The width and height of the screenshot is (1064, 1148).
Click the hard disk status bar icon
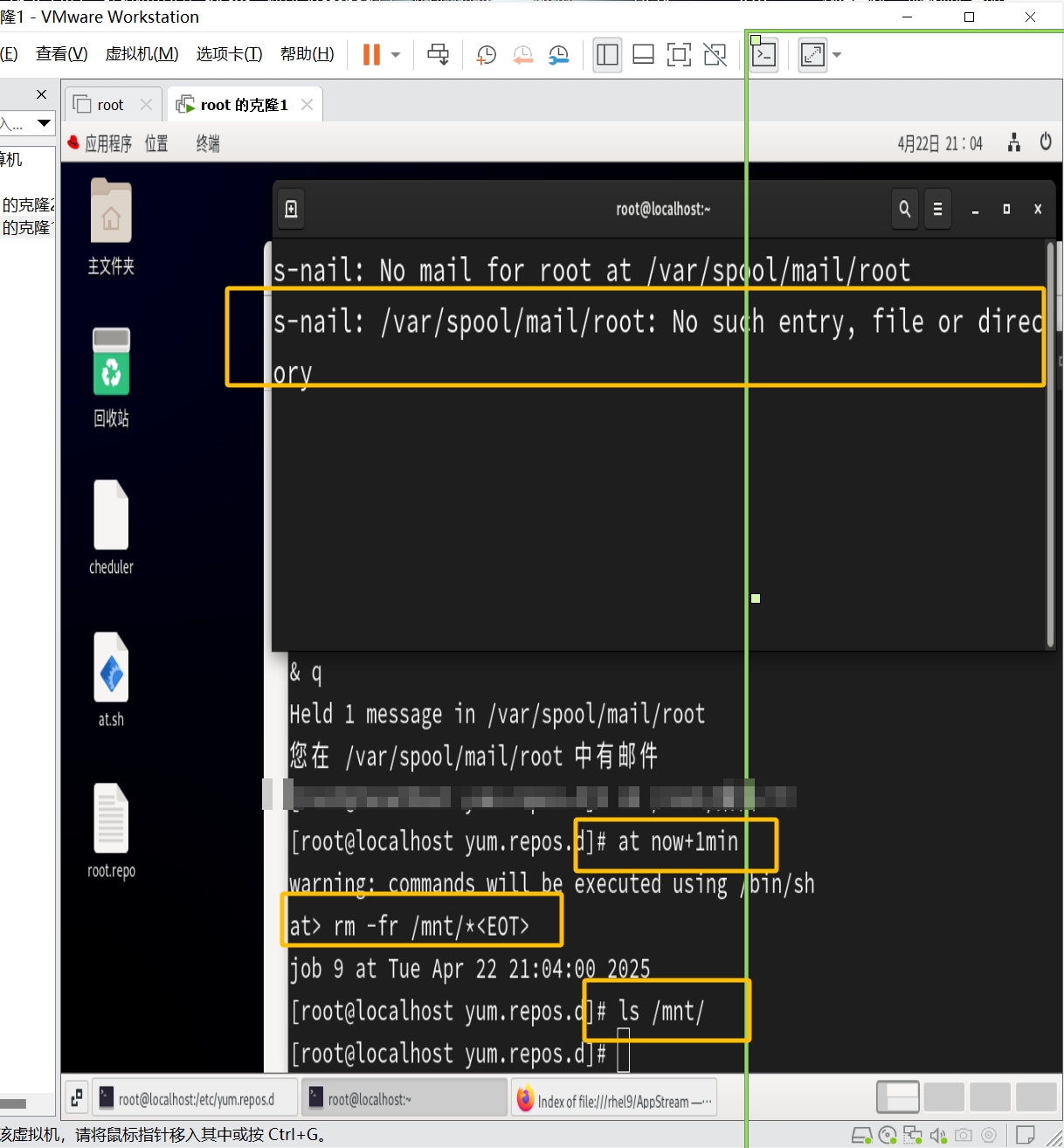coord(861,1135)
